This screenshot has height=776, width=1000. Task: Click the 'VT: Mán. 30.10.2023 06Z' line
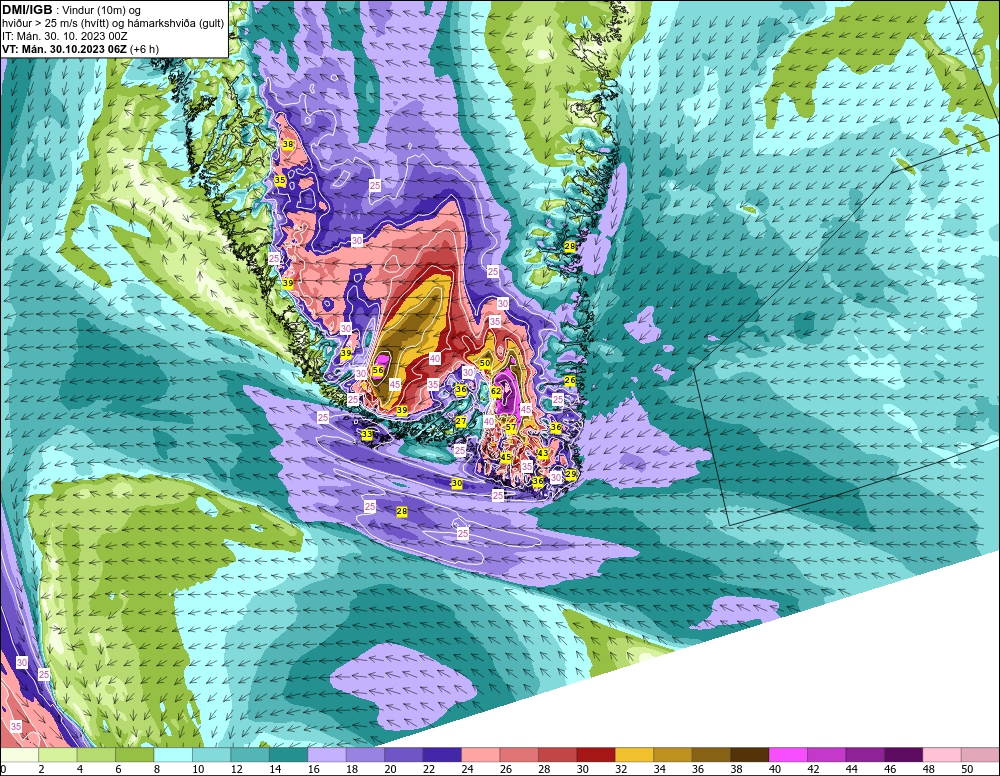pyautogui.click(x=80, y=49)
